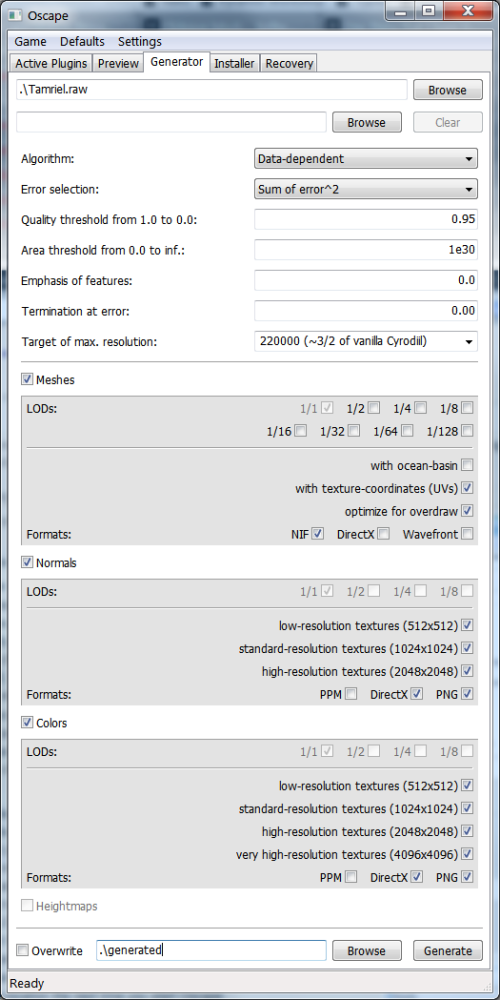Enable Meshes LOD 1/4 checkbox
The width and height of the screenshot is (500, 1000).
click(421, 408)
